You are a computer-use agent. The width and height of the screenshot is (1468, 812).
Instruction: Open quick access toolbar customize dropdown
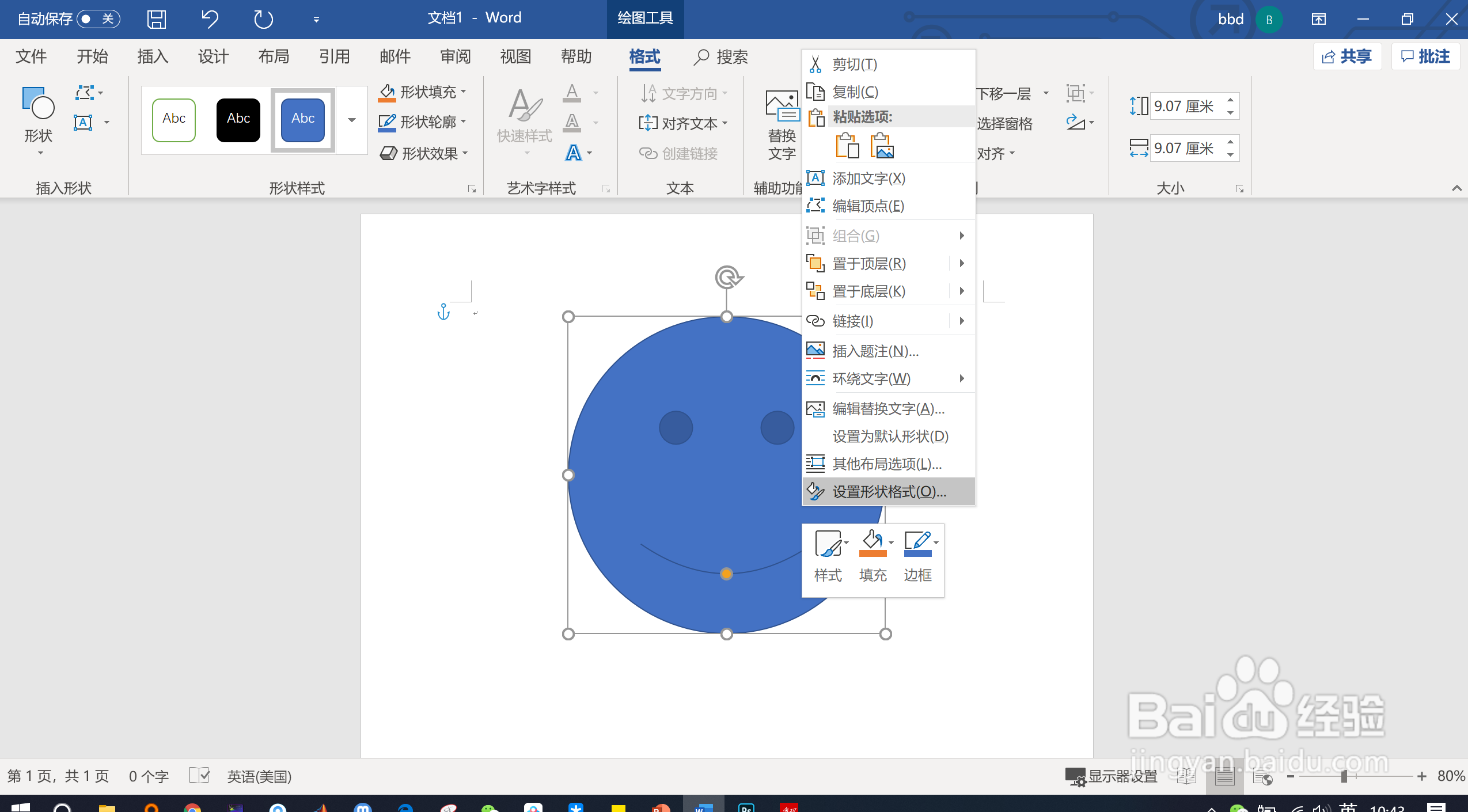pyautogui.click(x=316, y=20)
